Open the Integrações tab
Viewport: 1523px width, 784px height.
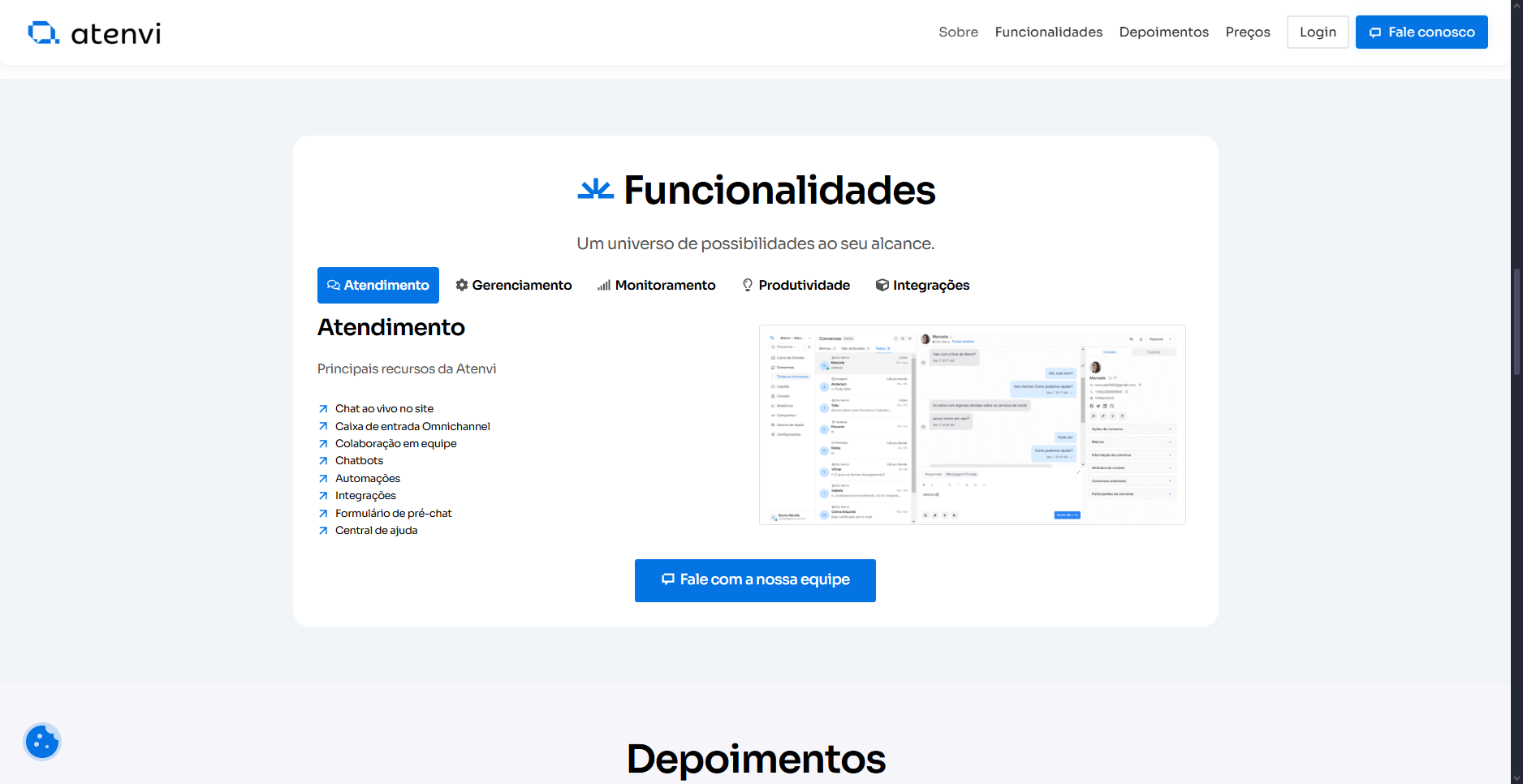pyautogui.click(x=923, y=285)
